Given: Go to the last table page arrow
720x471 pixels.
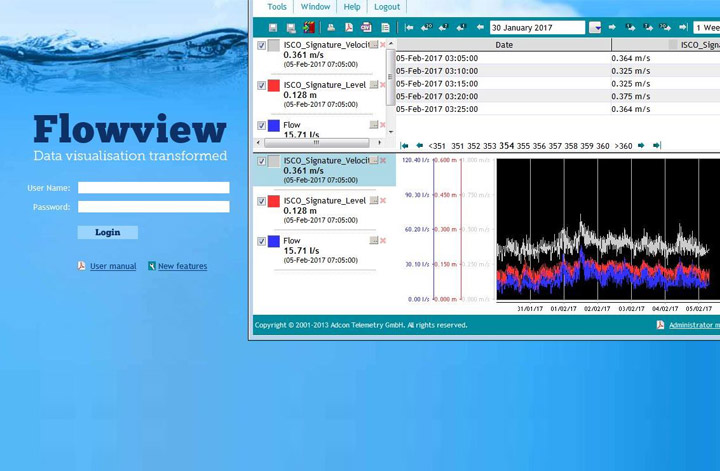Looking at the screenshot, I should point(657,146).
